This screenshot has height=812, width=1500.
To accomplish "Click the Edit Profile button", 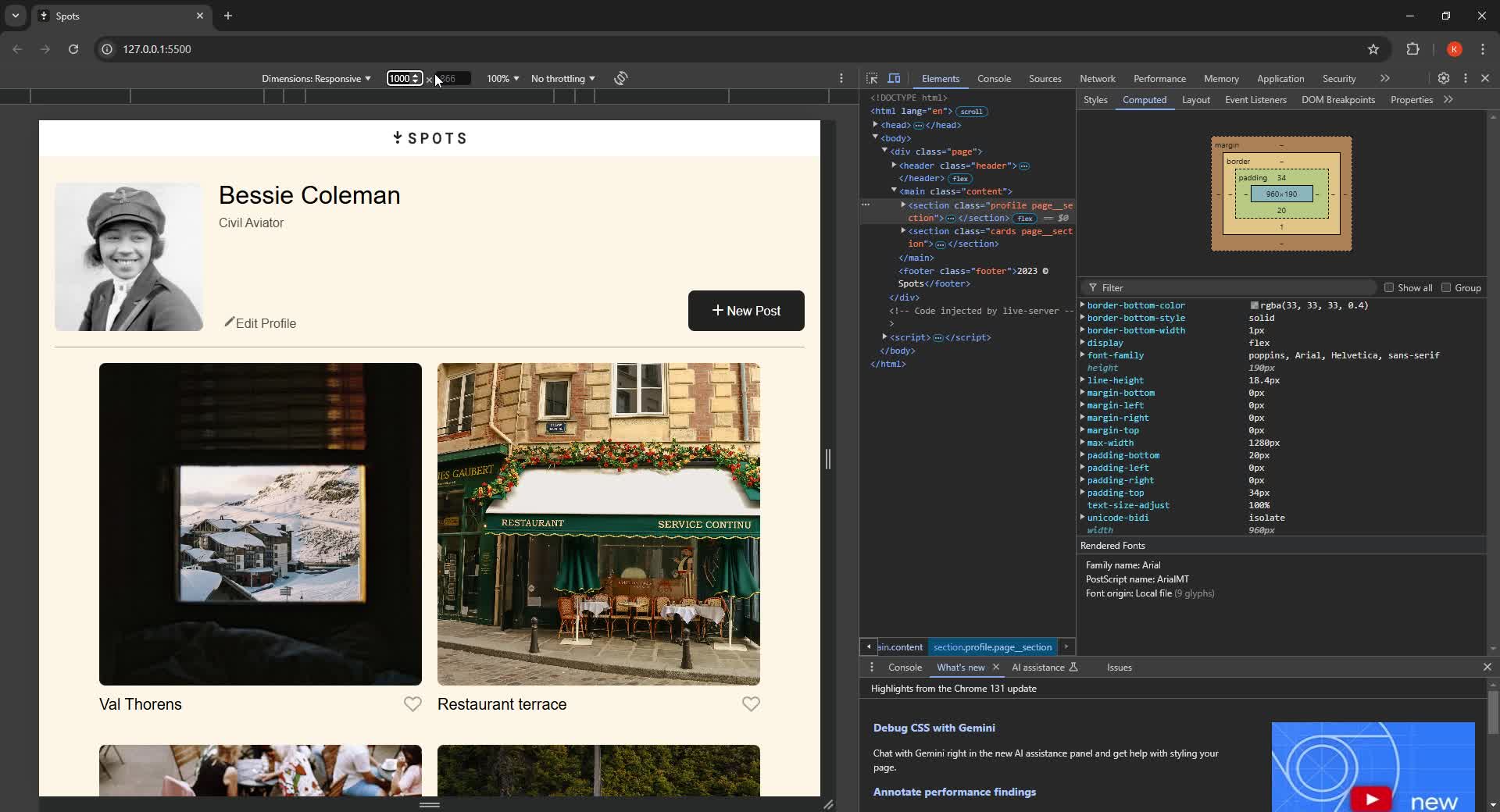I will tap(260, 323).
